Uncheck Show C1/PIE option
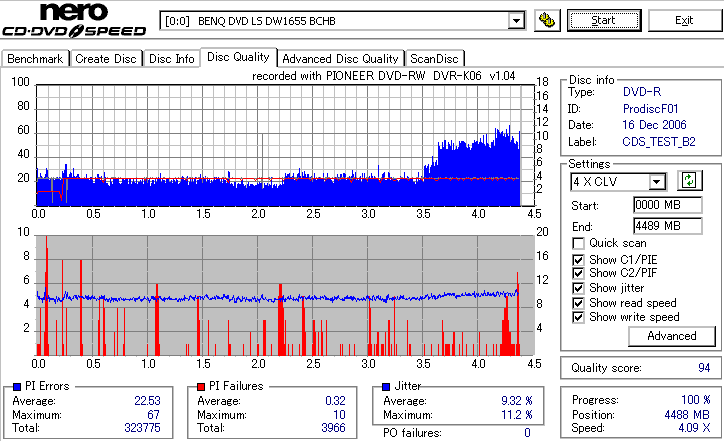The image size is (724, 441). 578,260
